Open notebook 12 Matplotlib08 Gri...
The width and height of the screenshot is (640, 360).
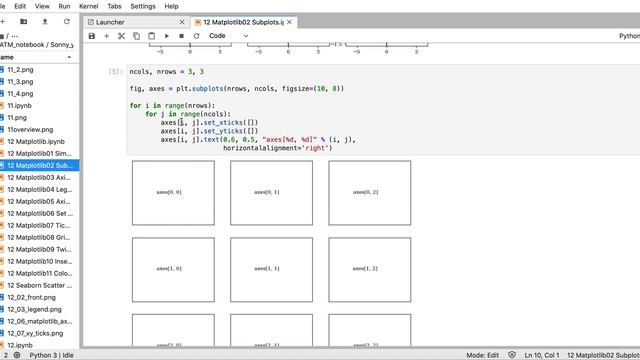click(x=40, y=237)
